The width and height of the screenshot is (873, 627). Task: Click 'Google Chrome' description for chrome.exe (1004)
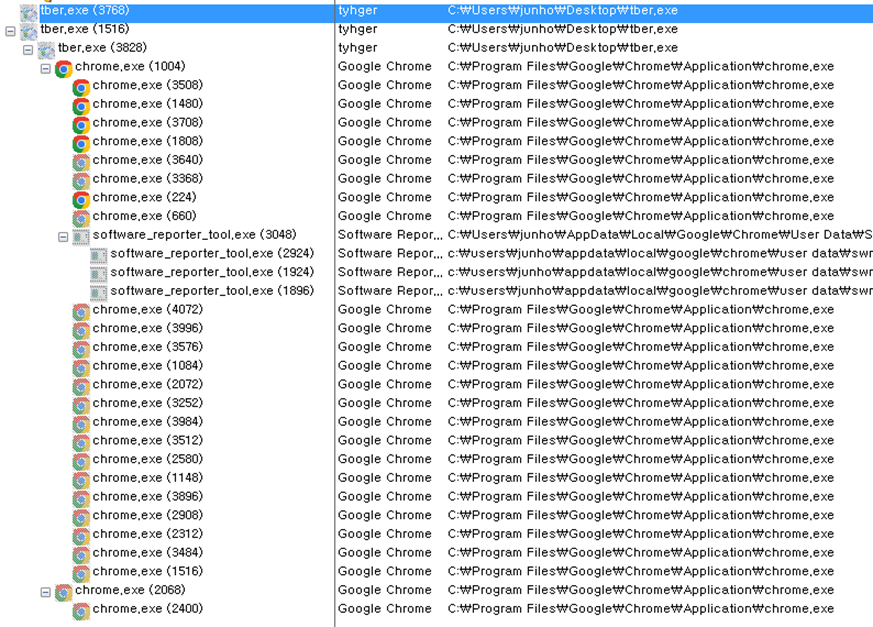pyautogui.click(x=385, y=66)
